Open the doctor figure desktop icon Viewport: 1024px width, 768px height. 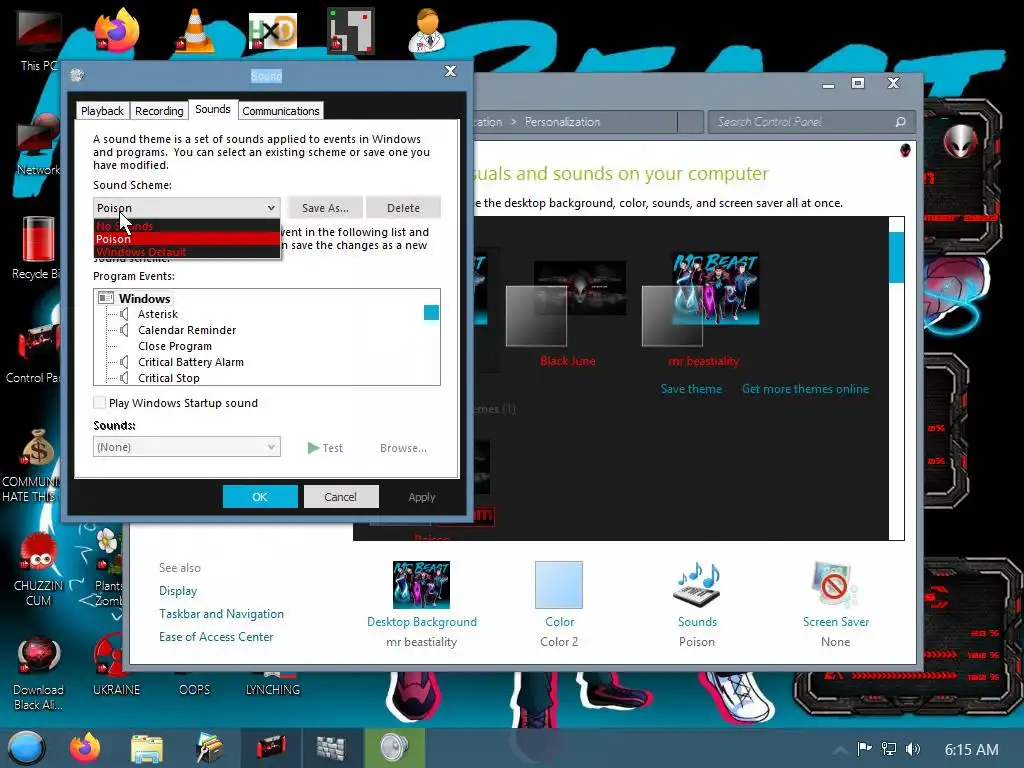(427, 30)
